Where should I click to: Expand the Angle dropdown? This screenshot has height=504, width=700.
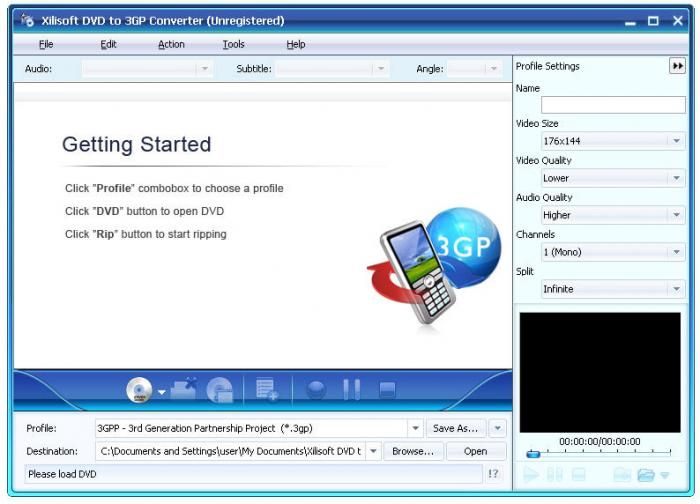point(494,69)
